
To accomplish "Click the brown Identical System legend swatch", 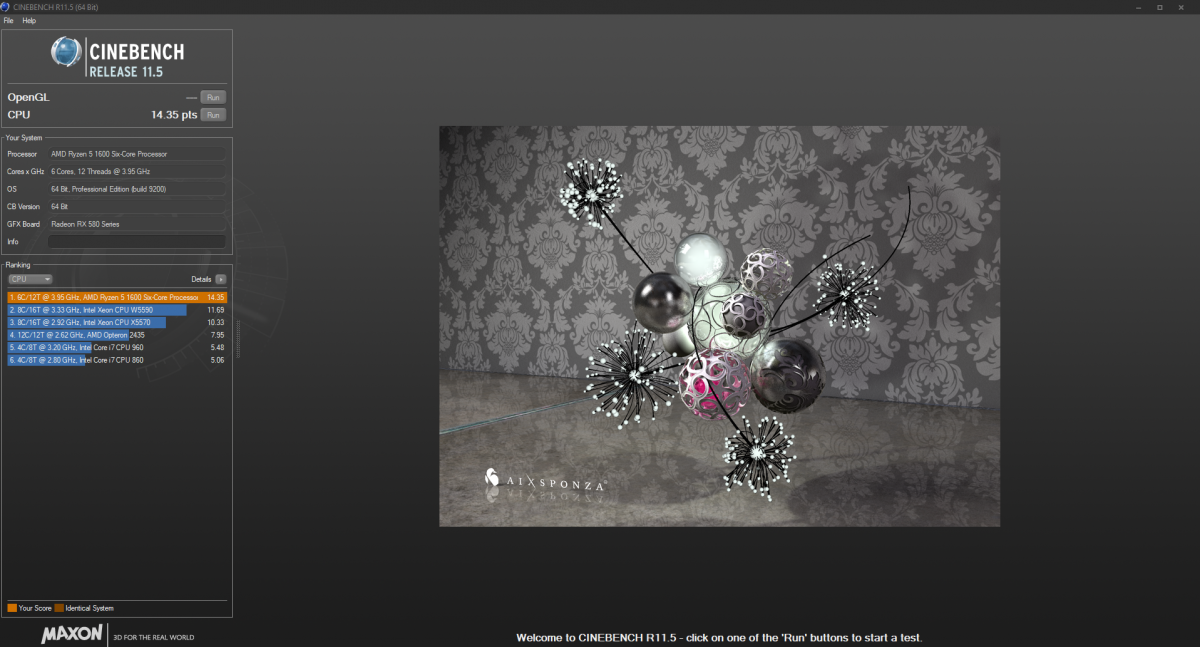I will click(59, 608).
